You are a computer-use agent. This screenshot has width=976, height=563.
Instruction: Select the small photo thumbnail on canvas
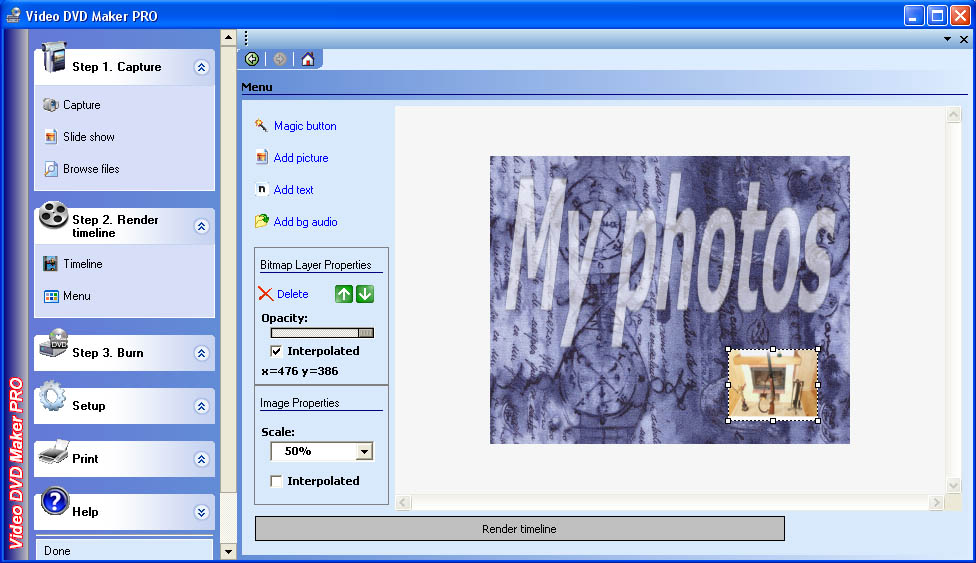pyautogui.click(x=772, y=384)
